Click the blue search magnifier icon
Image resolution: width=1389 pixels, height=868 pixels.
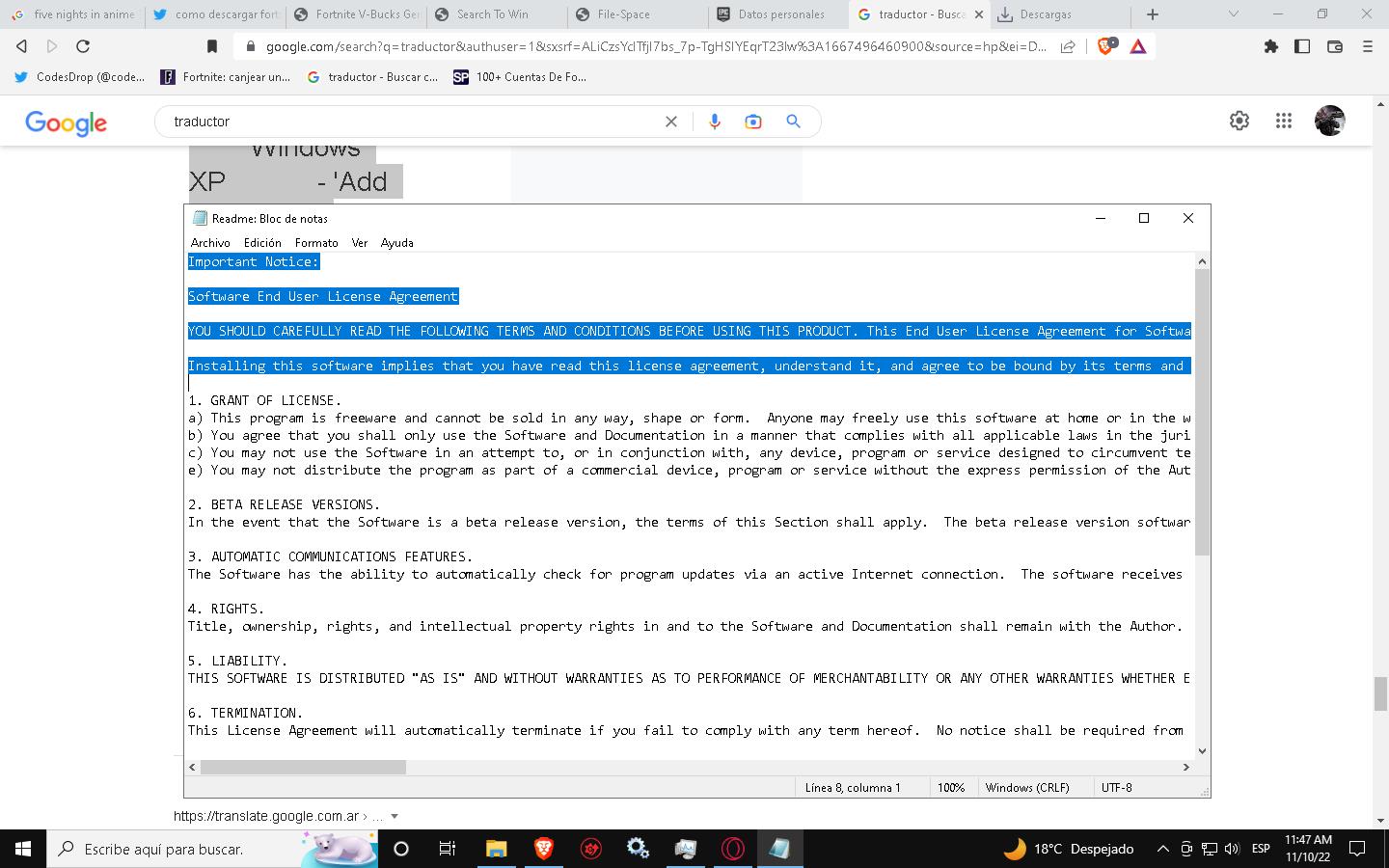click(x=793, y=122)
